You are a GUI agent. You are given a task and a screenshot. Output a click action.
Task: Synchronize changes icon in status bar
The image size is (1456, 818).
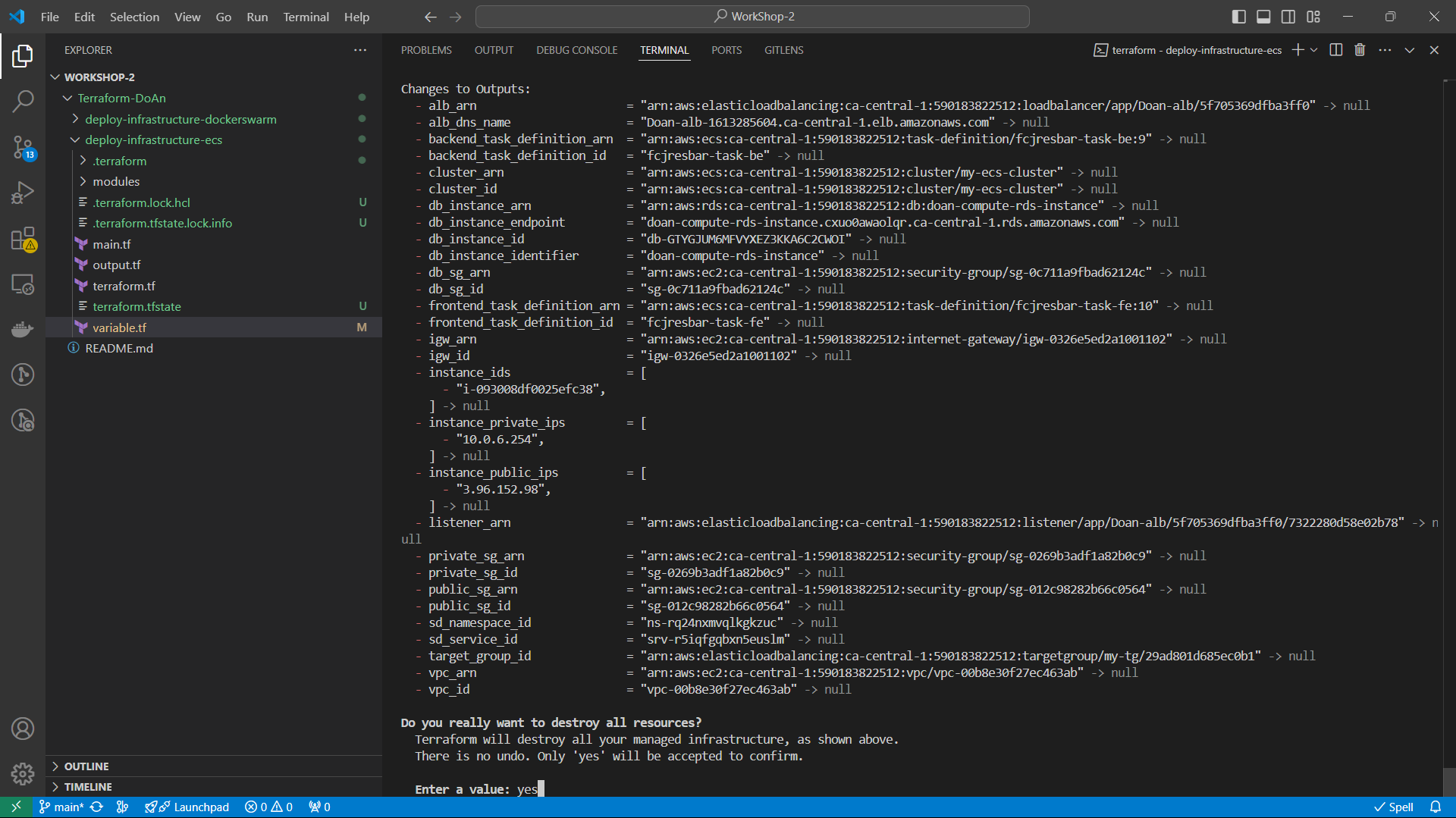[96, 807]
